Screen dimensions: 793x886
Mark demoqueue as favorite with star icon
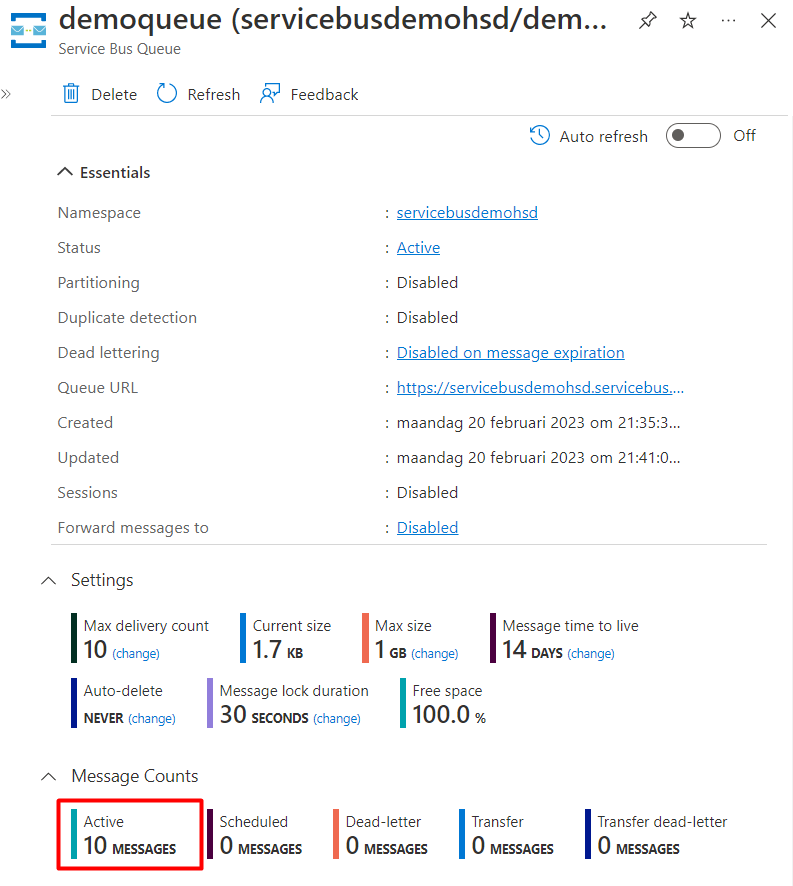[688, 21]
